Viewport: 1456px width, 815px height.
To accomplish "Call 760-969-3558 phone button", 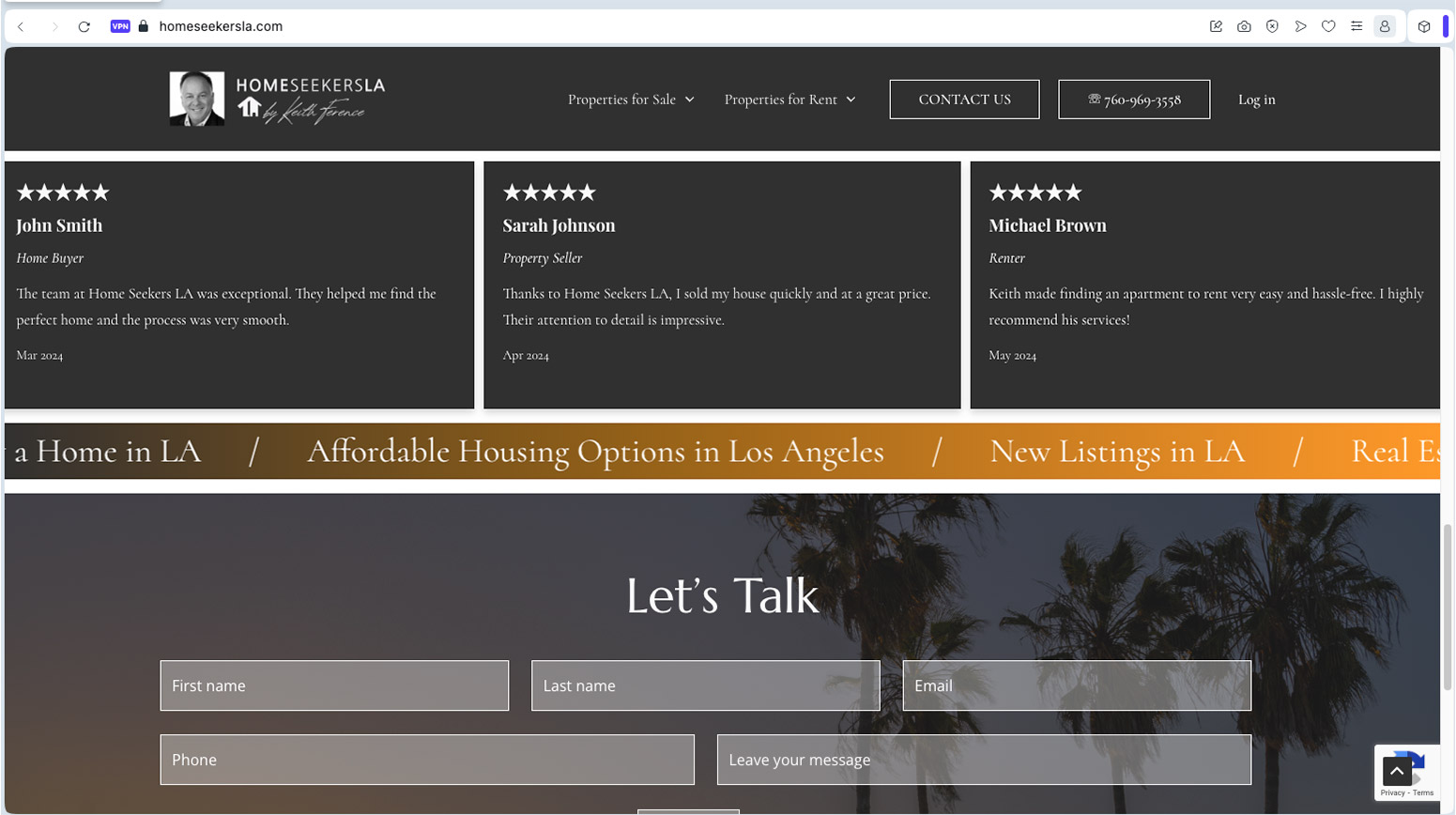I will 1134,100.
